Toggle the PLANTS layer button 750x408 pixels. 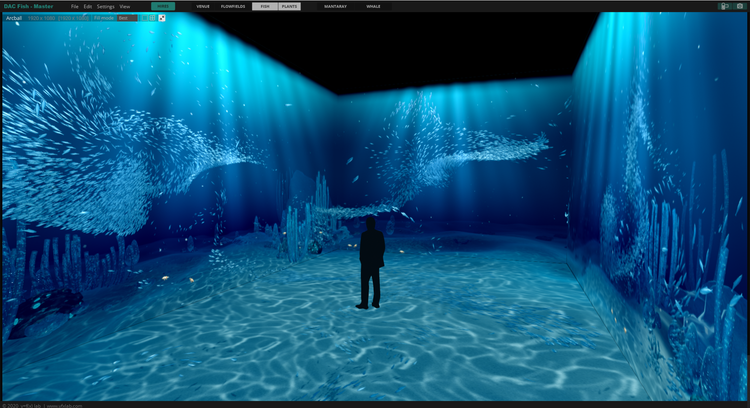(x=291, y=6)
